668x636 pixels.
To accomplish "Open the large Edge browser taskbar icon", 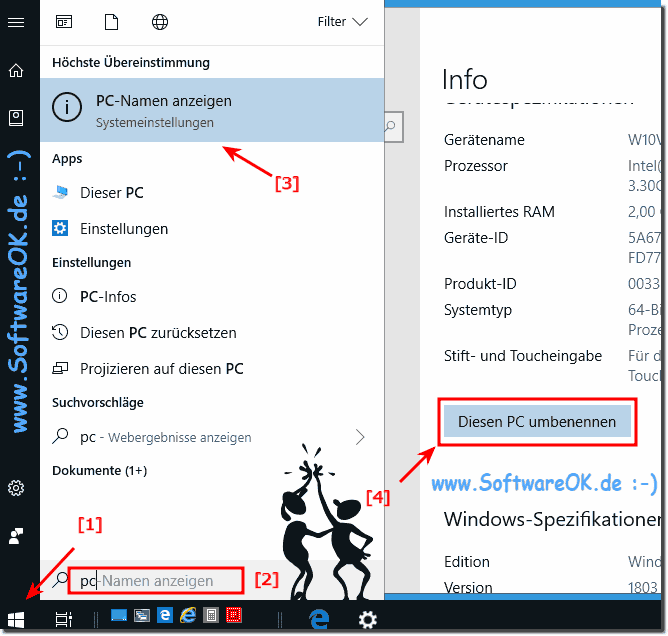I will [x=320, y=619].
